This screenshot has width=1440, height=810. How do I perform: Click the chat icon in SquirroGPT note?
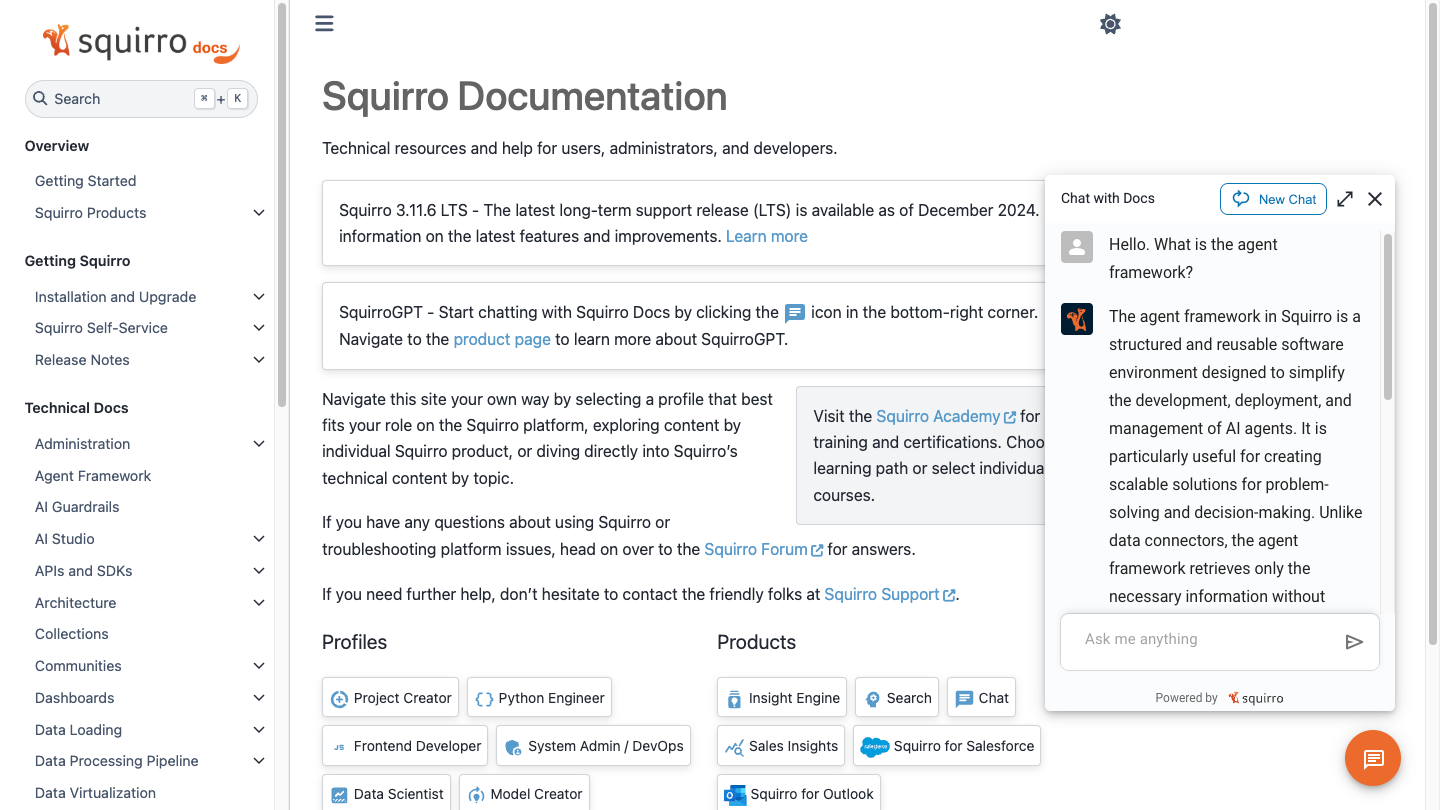pos(795,313)
